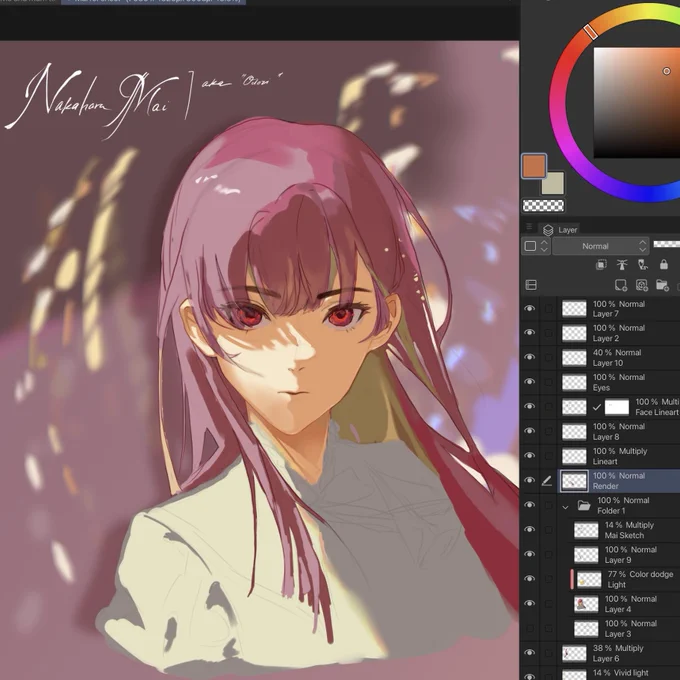The height and width of the screenshot is (680, 680).
Task: Hide Layer 7 with its eye icon
Action: click(530, 308)
